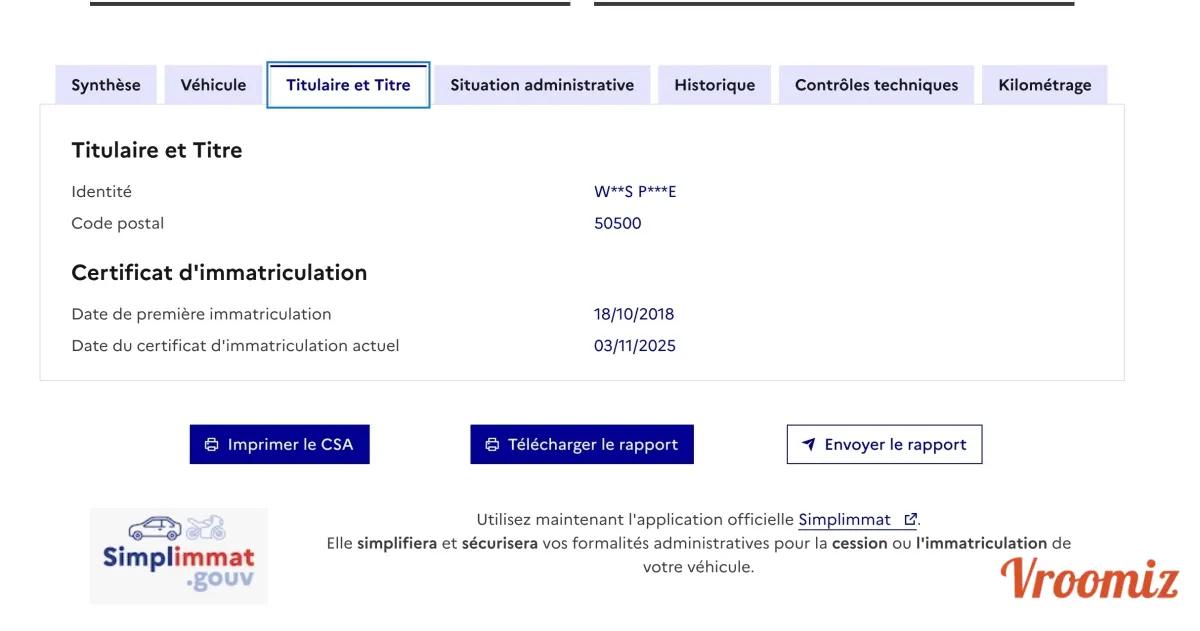Open the Simplimmat.gouv logo image
This screenshot has height=631, width=1200.
tap(179, 556)
